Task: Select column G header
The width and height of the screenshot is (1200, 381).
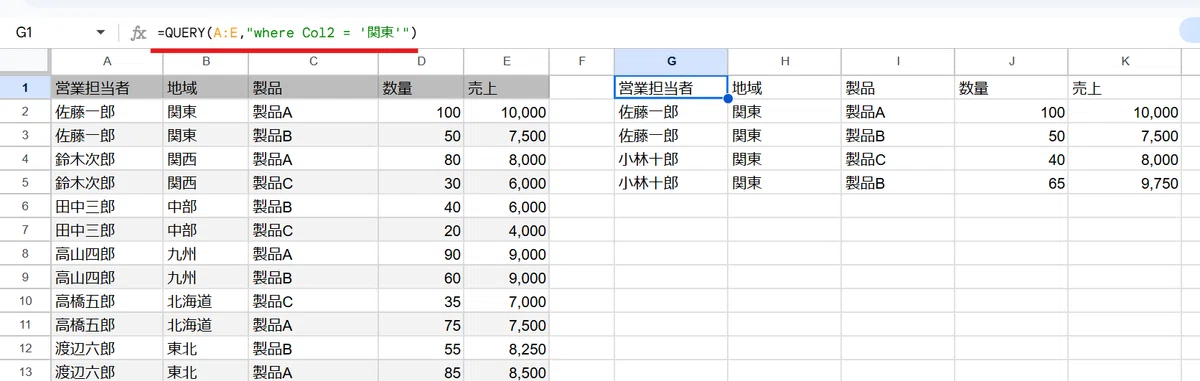Action: tap(670, 61)
